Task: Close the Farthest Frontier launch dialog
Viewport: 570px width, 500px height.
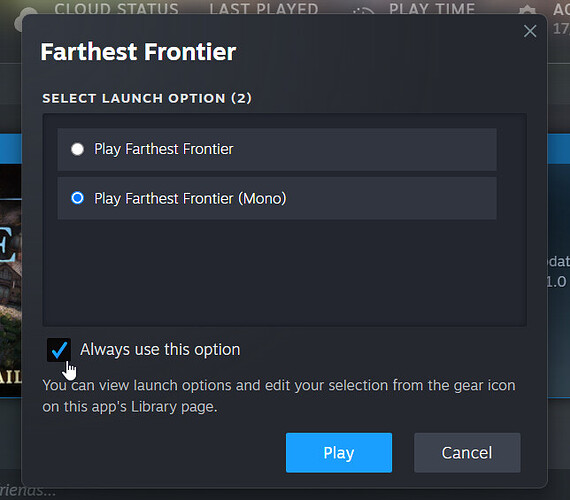Action: (x=530, y=31)
